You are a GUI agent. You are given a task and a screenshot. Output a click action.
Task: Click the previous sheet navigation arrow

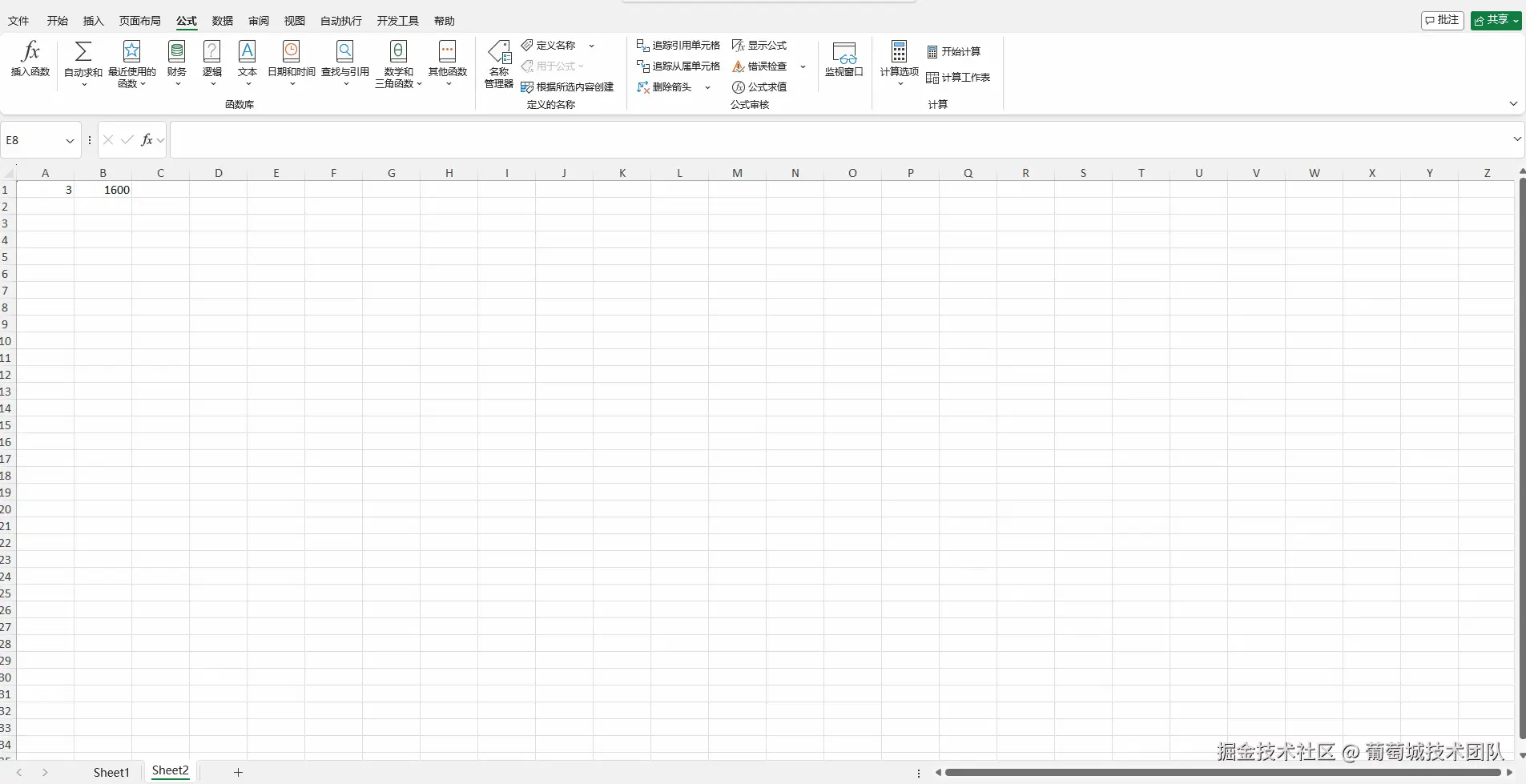coord(19,773)
